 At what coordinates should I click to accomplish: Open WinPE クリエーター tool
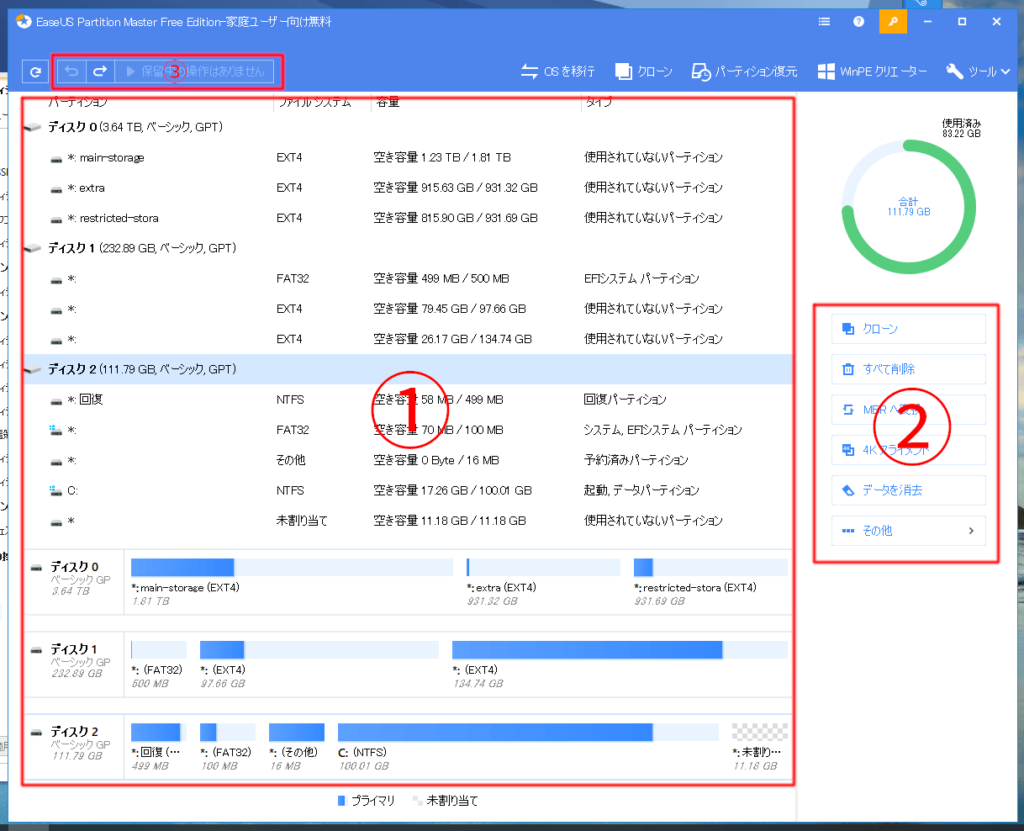pyautogui.click(x=872, y=71)
